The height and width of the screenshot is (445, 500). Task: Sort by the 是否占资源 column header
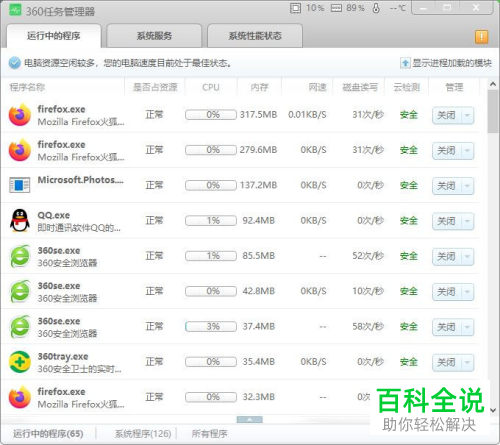[155, 87]
